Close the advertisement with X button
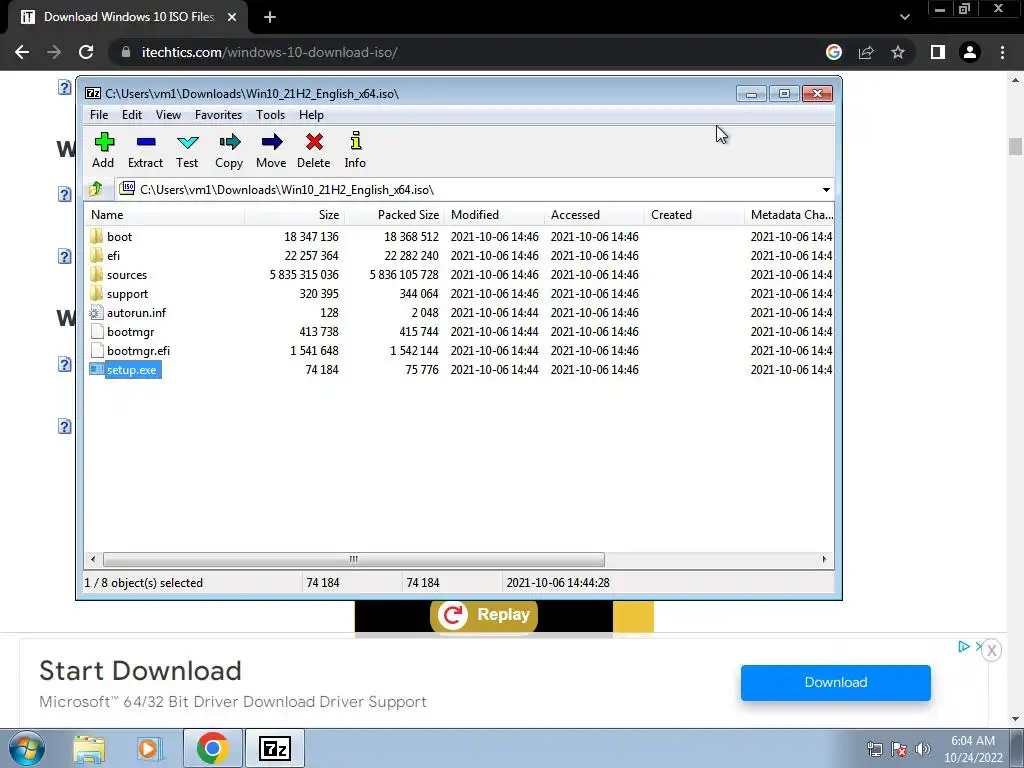Viewport: 1024px width, 768px height. (x=991, y=650)
